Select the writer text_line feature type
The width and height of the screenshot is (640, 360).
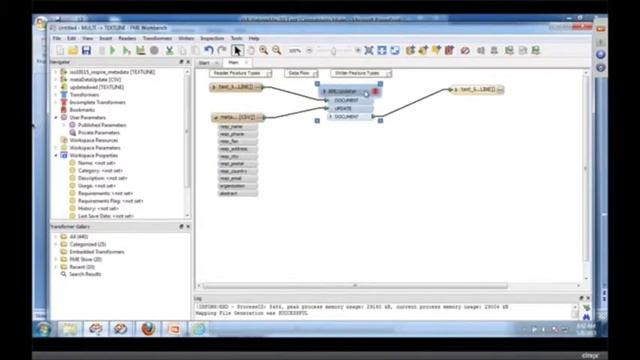coord(477,89)
